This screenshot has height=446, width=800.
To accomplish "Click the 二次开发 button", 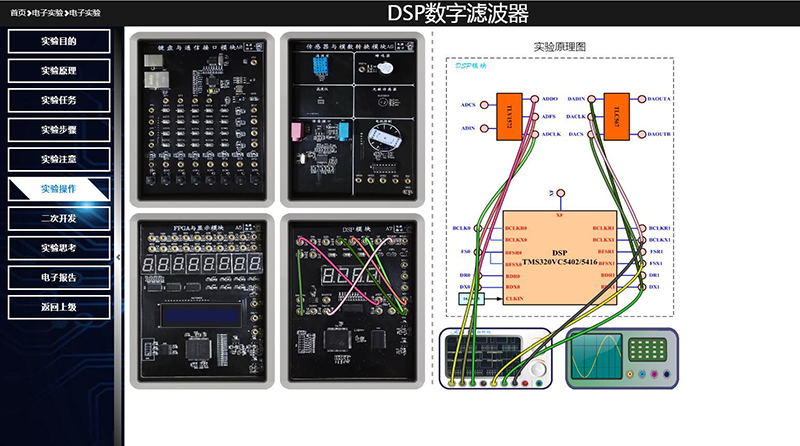I will click(58, 218).
